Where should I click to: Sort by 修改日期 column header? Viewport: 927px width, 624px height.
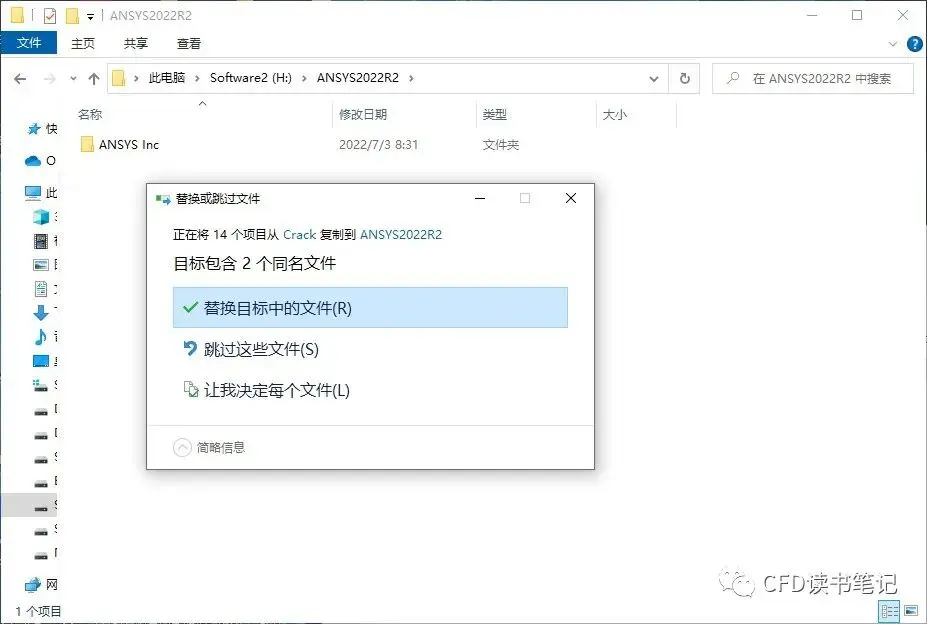362,114
